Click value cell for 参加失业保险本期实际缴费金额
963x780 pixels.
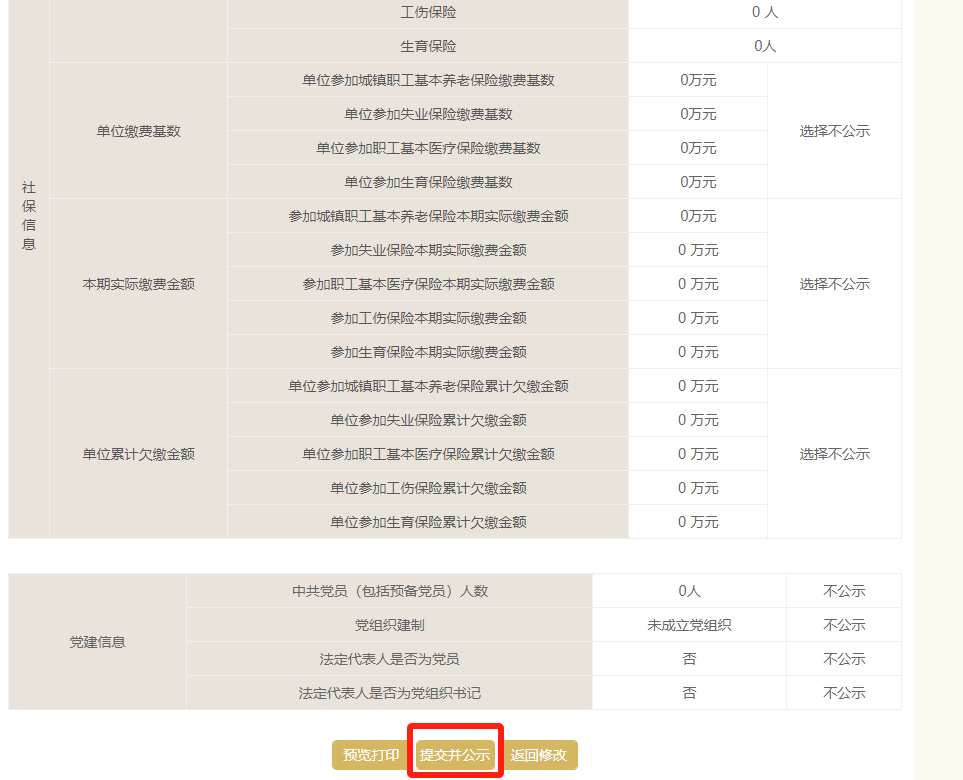(697, 249)
